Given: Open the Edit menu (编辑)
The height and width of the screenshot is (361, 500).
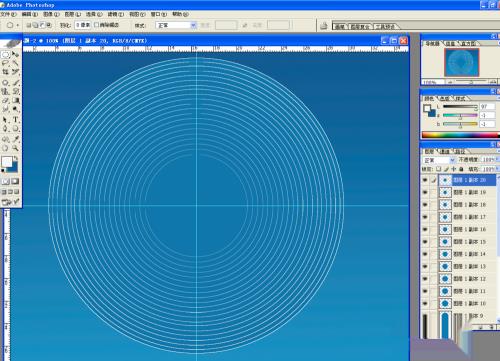Looking at the screenshot, I should (30, 14).
